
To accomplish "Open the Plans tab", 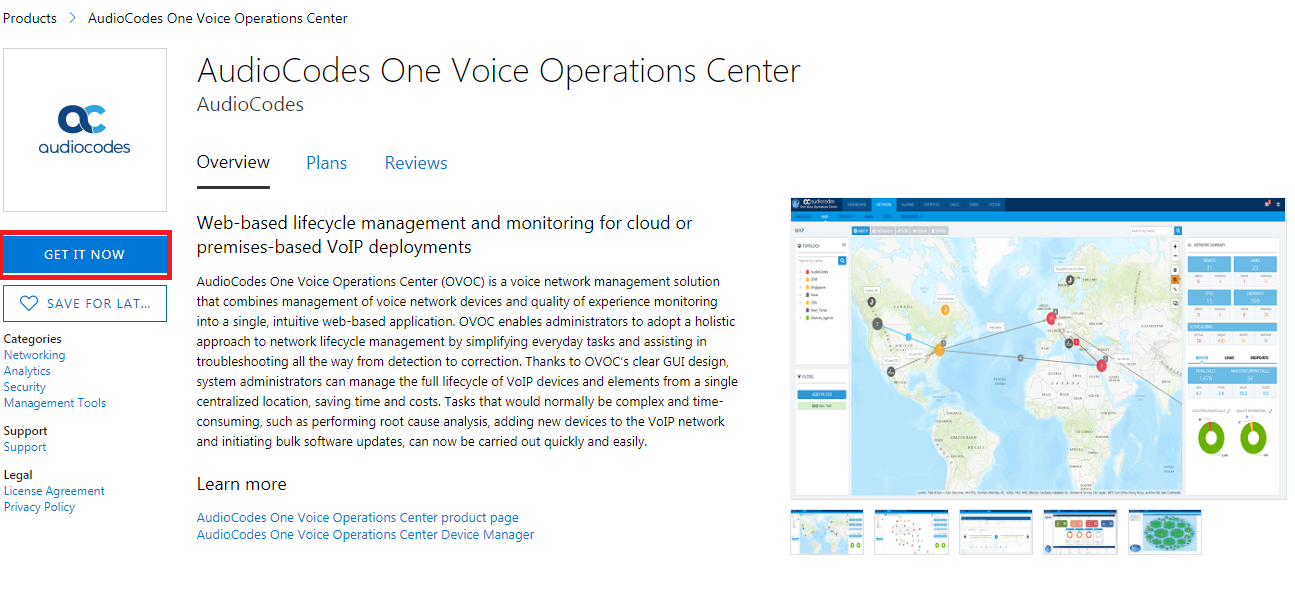I will [326, 163].
